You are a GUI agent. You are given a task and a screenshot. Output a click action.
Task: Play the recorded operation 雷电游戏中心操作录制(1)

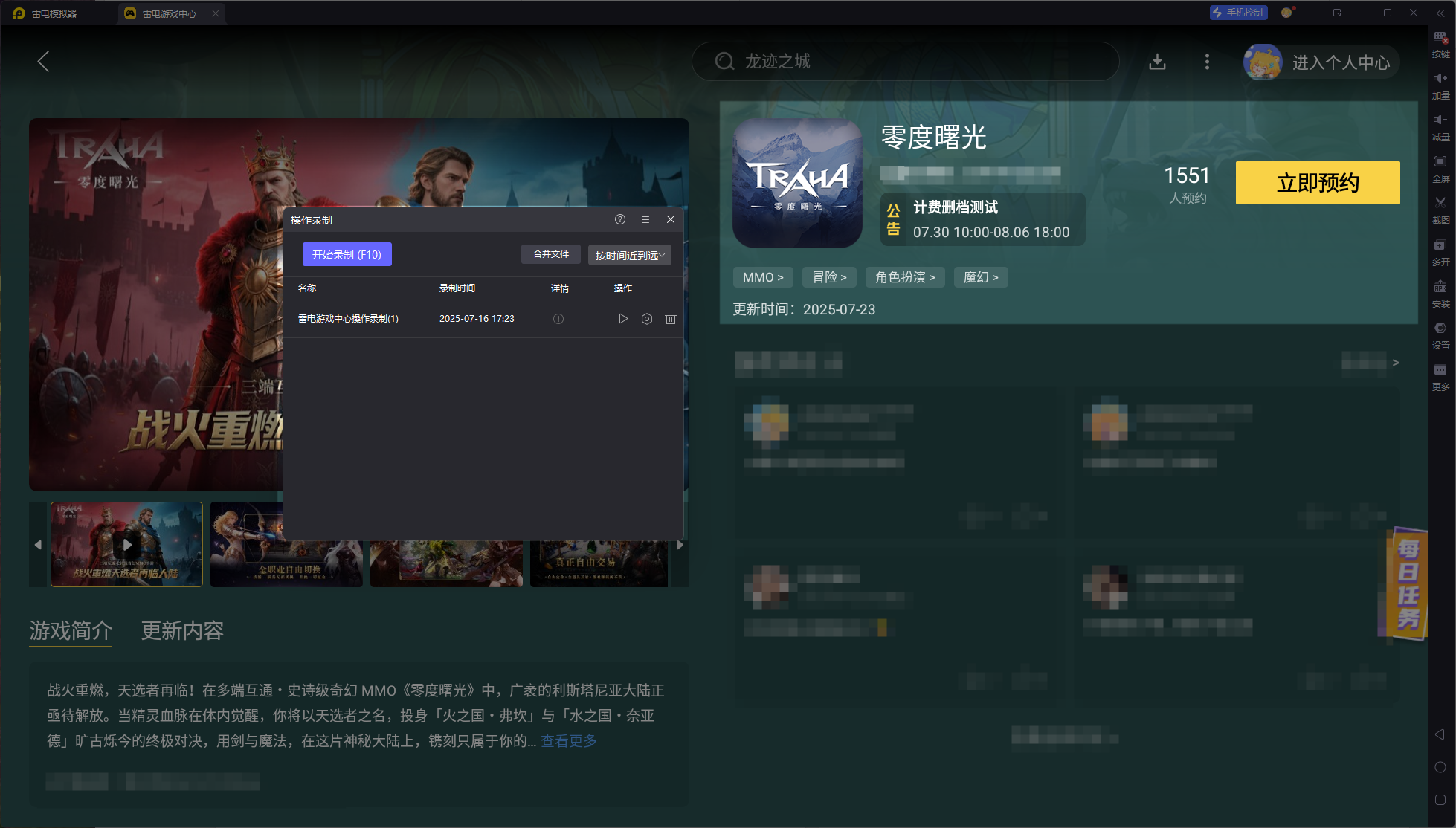[623, 319]
